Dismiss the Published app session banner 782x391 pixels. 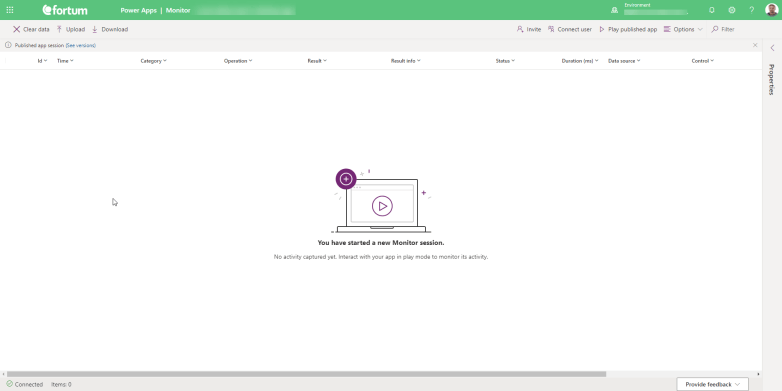coord(755,45)
